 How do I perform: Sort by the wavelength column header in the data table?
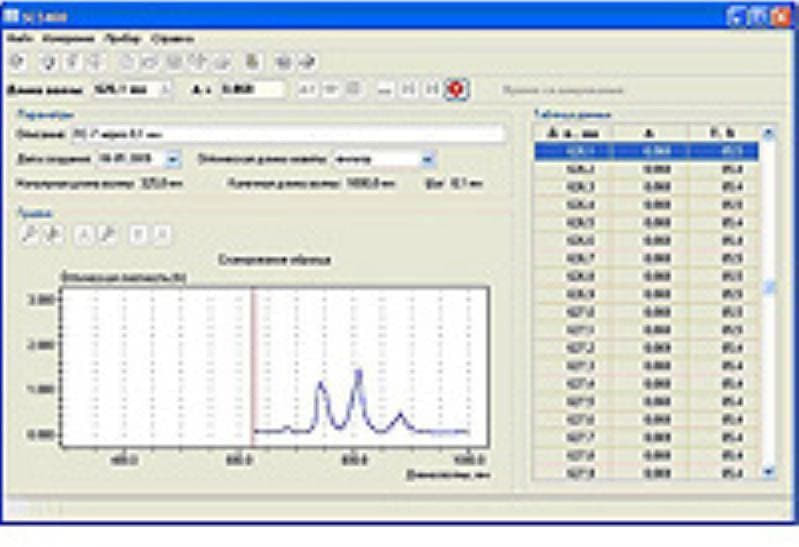pyautogui.click(x=573, y=133)
